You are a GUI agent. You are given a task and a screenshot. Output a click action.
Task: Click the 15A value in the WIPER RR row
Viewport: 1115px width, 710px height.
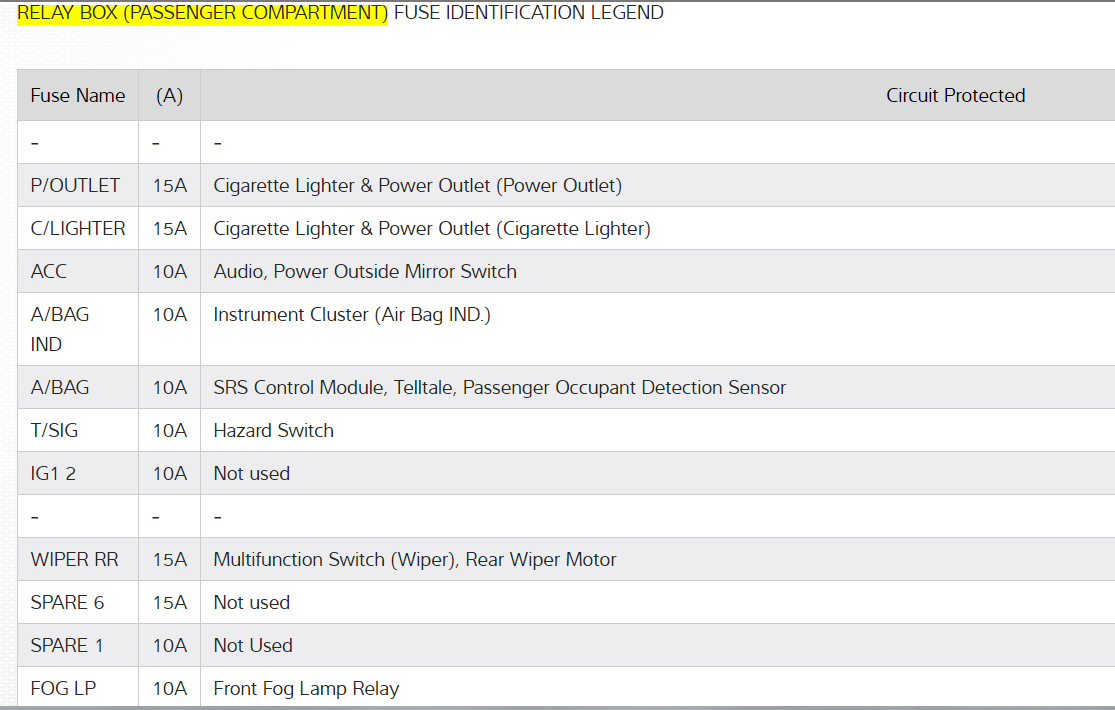tap(170, 559)
